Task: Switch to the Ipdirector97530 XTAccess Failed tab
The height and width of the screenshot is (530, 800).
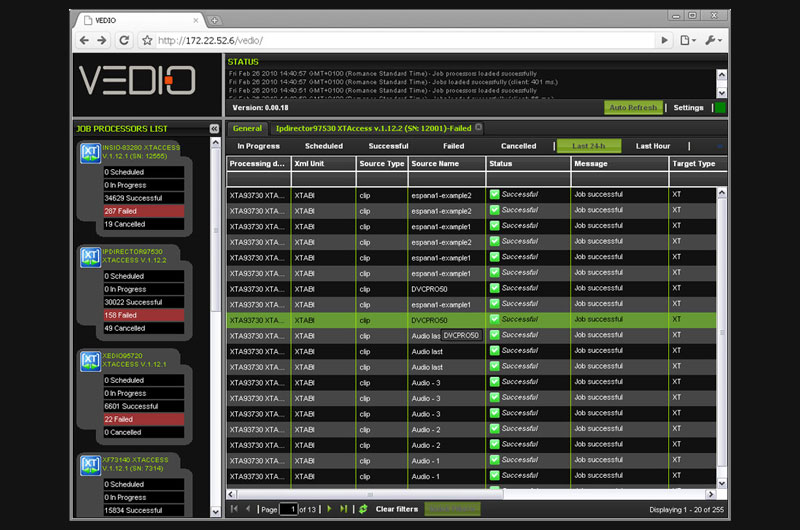Action: 373,129
